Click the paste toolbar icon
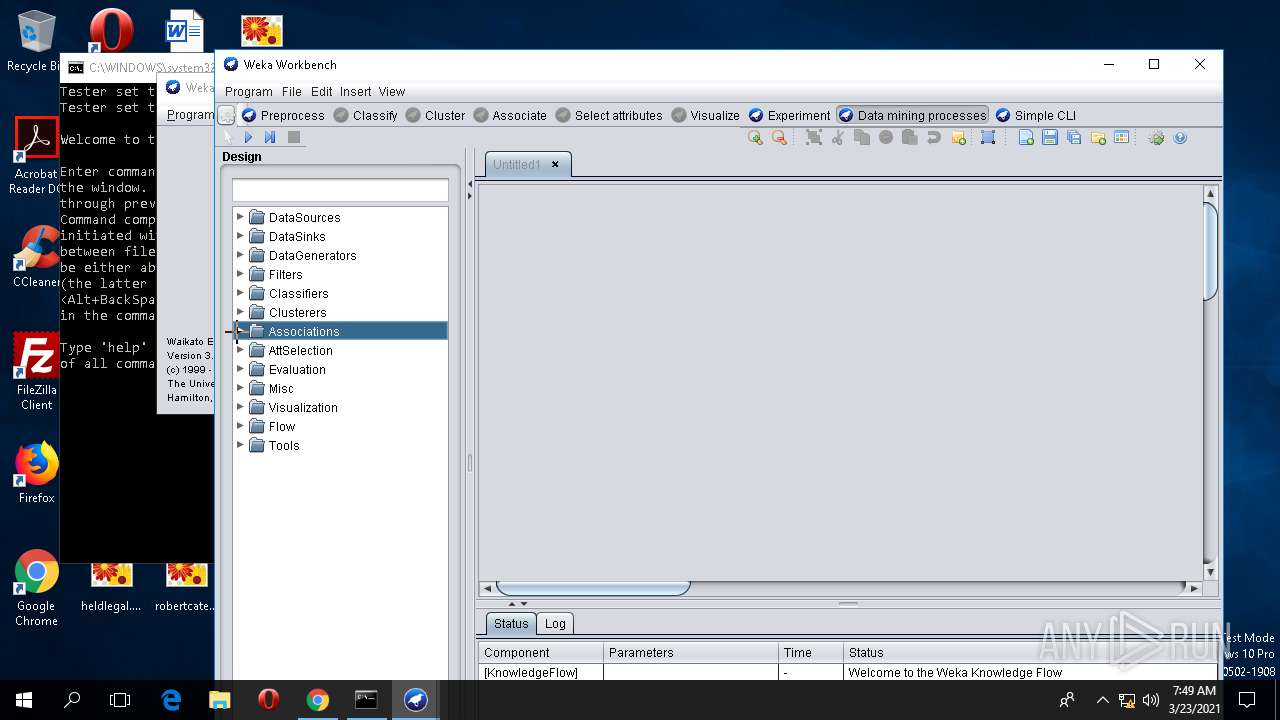 click(x=910, y=138)
